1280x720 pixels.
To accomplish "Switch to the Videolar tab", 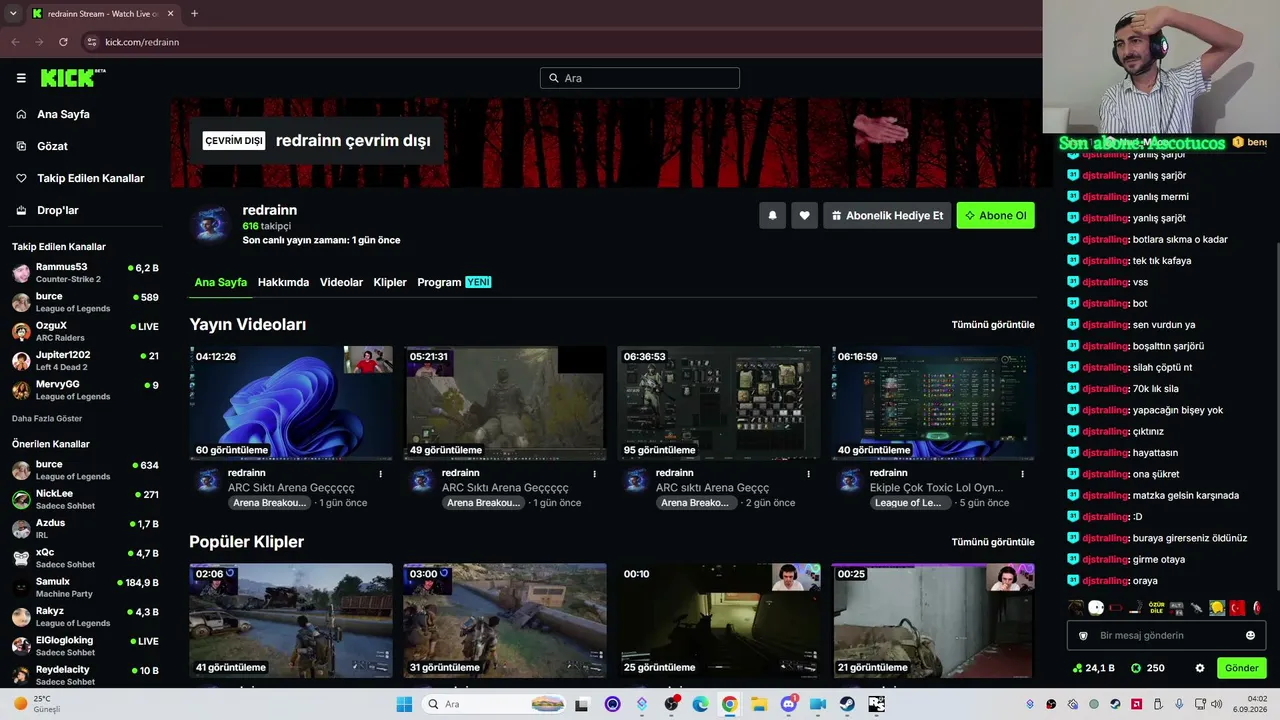I will coord(341,282).
